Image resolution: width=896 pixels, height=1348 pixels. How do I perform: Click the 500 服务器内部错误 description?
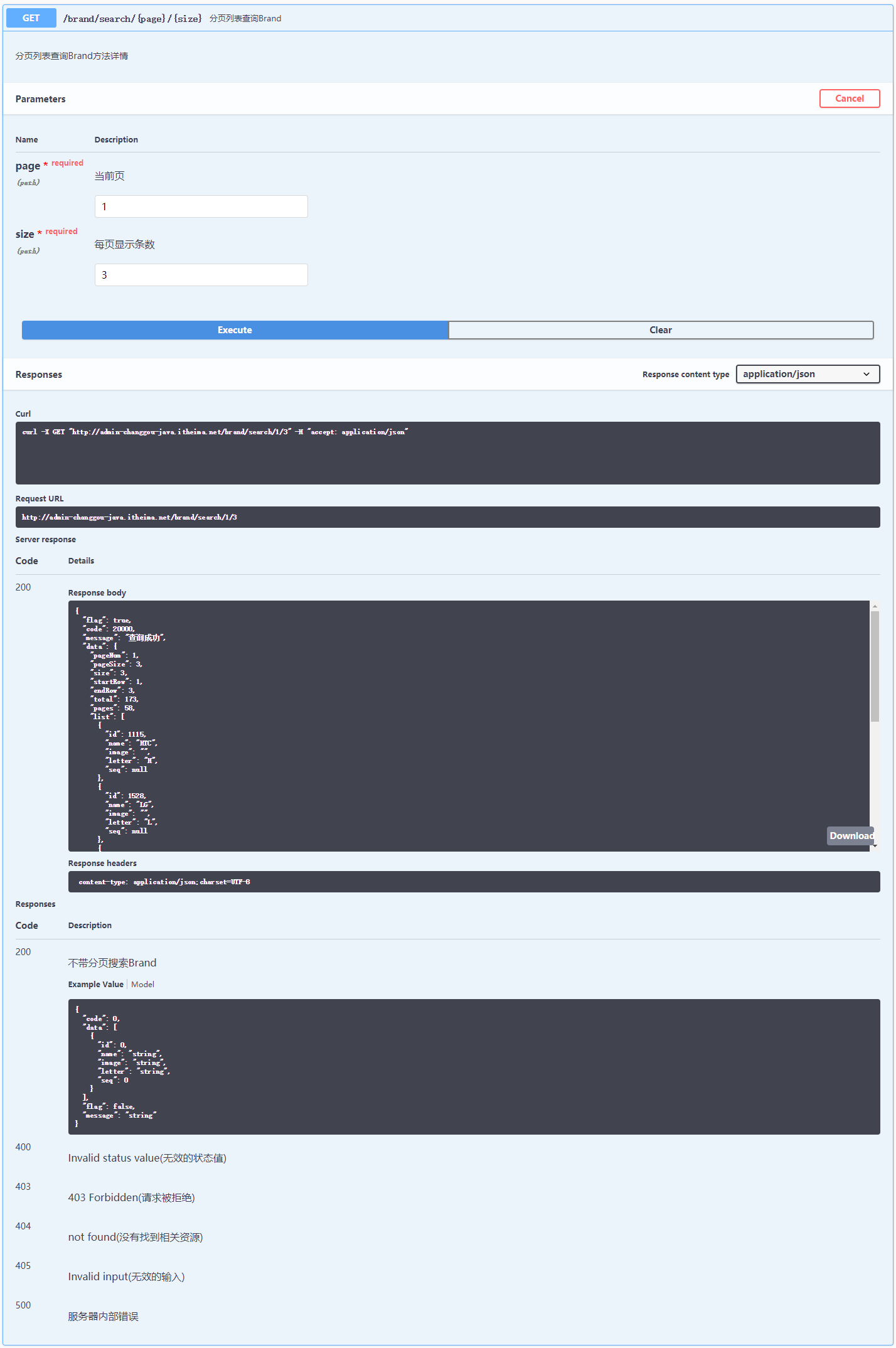(104, 1316)
